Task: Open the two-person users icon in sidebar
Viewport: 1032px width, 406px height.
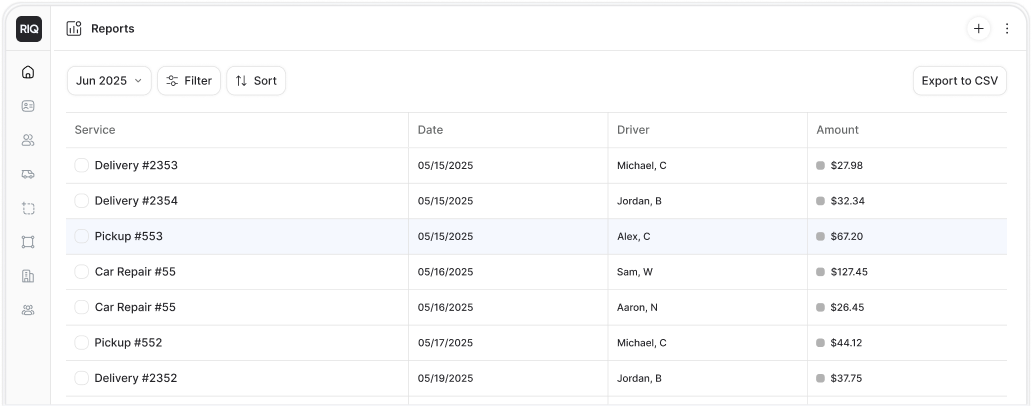Action: pyautogui.click(x=28, y=140)
